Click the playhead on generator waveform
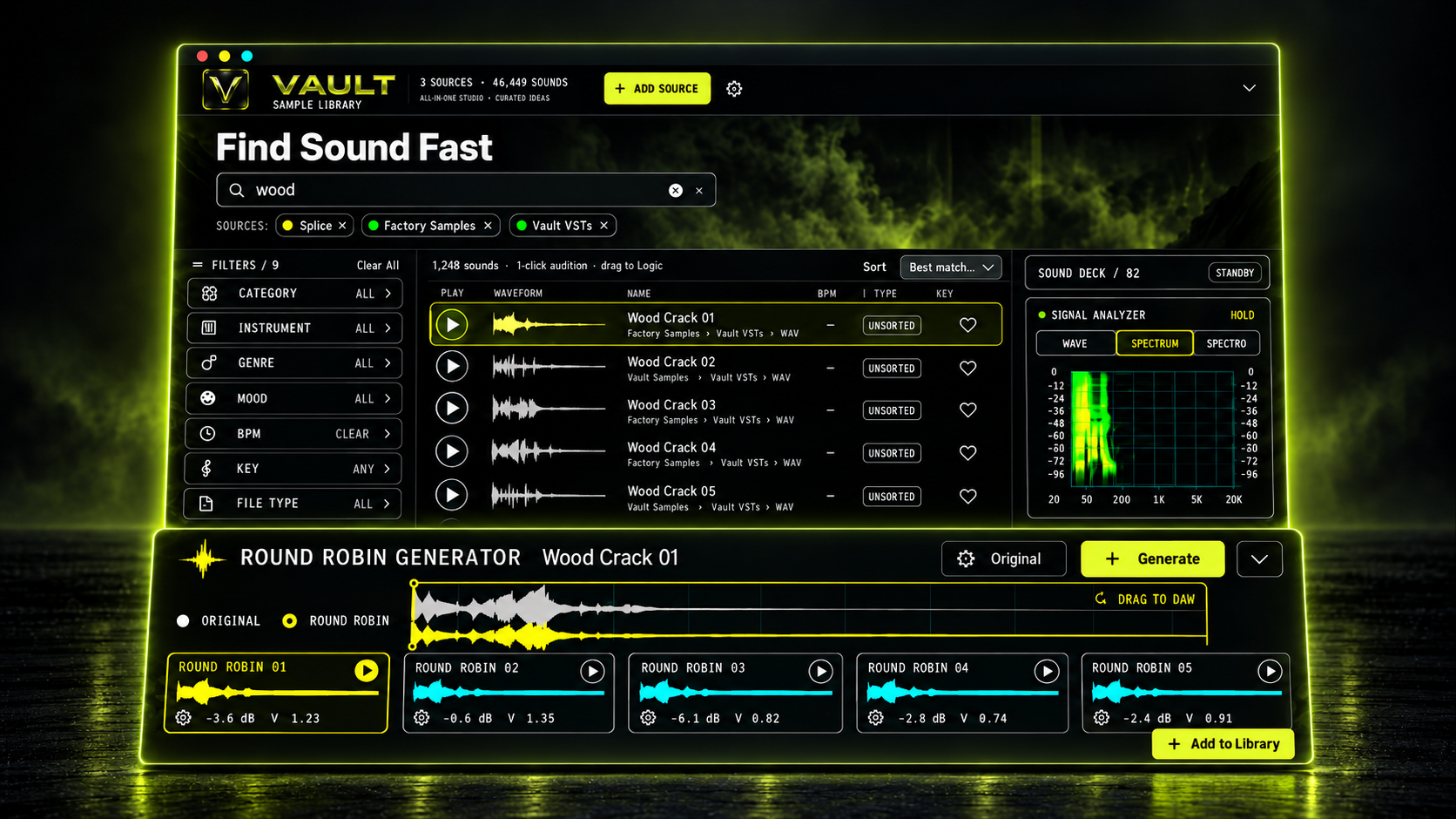The image size is (1456, 819). pos(414,615)
